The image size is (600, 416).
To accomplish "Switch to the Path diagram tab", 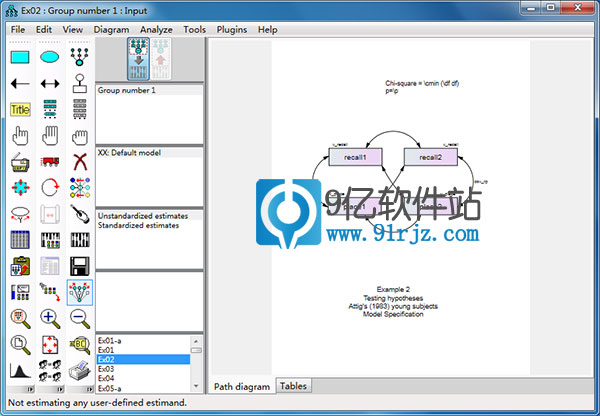I will [242, 386].
